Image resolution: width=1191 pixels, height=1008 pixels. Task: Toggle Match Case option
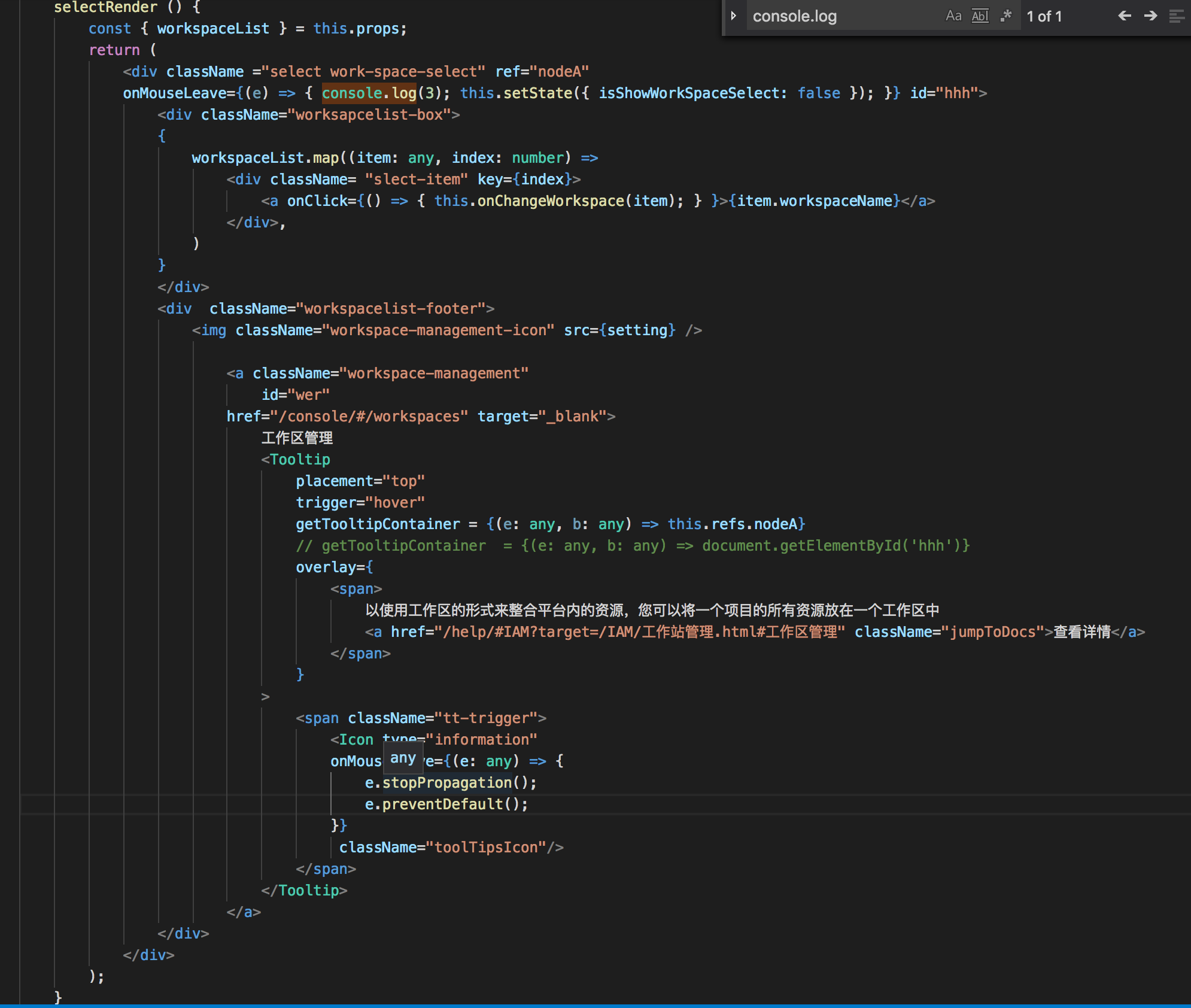tap(953, 16)
